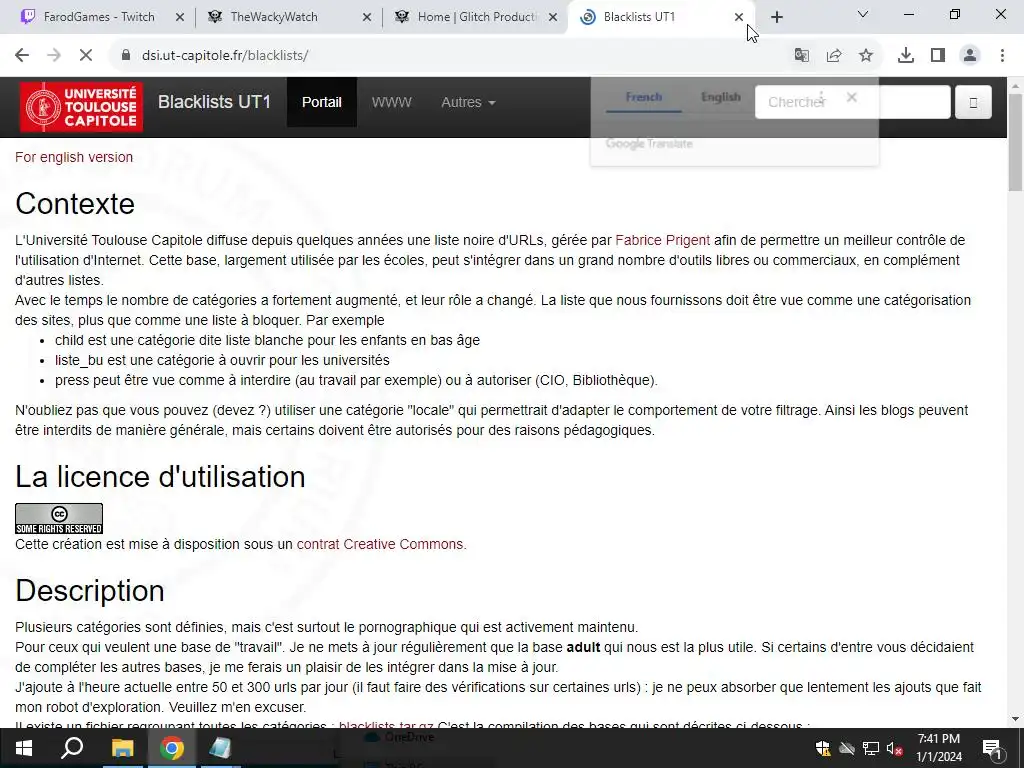Close the Google Translate popup
The width and height of the screenshot is (1024, 768).
click(852, 97)
